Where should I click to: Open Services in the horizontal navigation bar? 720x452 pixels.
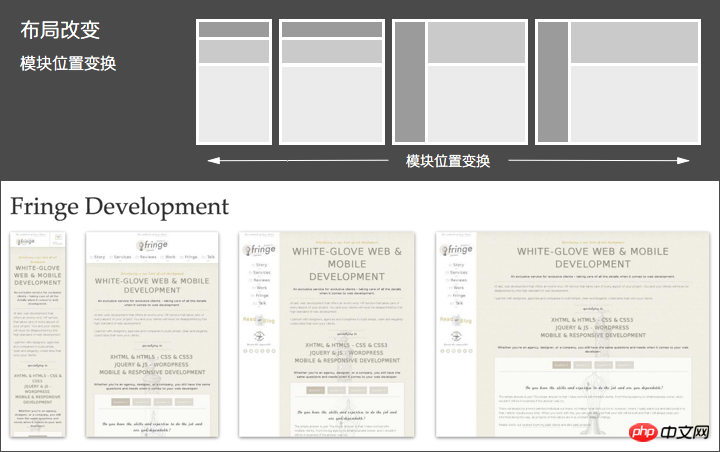(120, 257)
